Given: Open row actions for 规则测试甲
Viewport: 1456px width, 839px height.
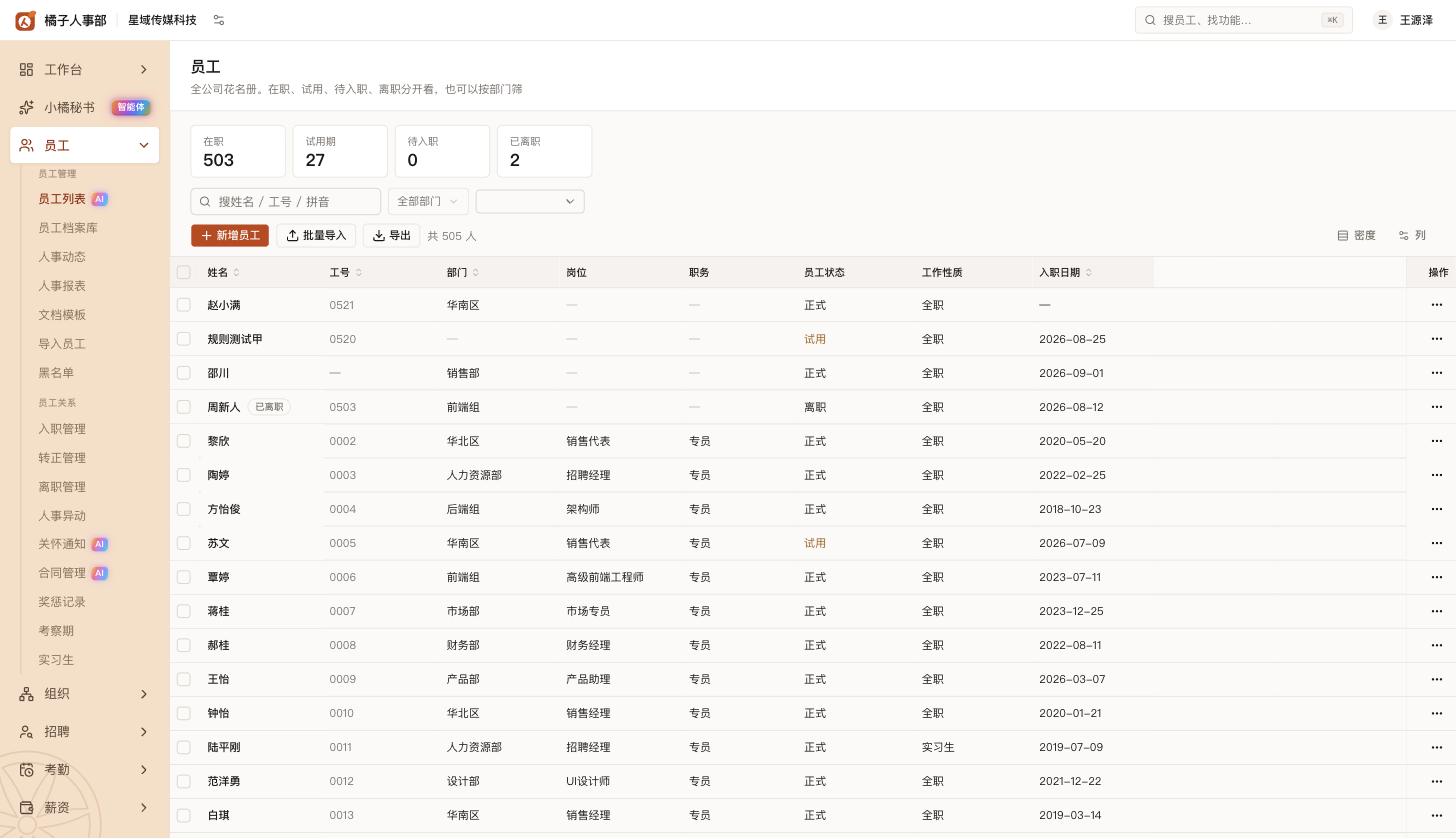Looking at the screenshot, I should click(x=1437, y=339).
